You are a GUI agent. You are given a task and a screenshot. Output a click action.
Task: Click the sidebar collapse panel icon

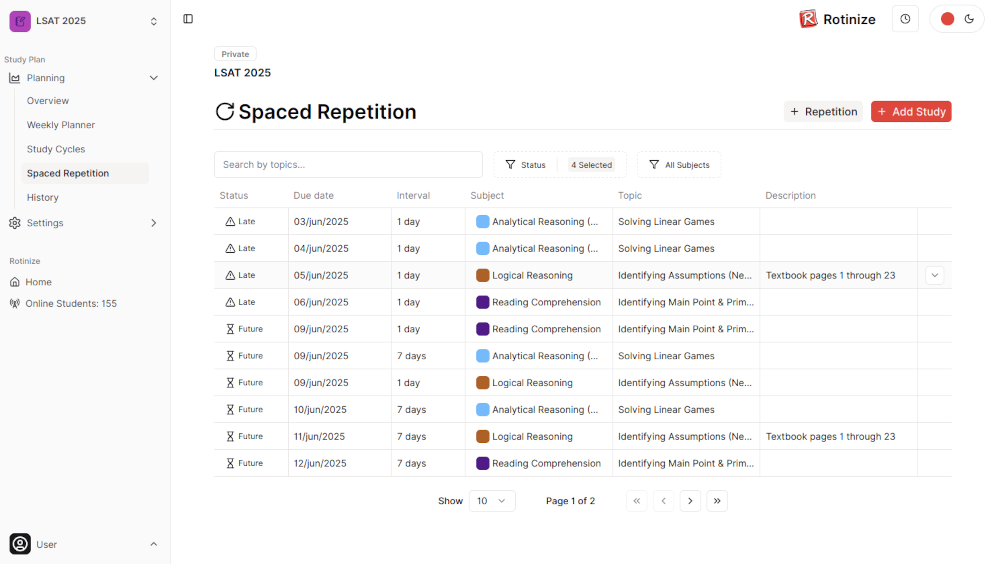click(x=188, y=19)
